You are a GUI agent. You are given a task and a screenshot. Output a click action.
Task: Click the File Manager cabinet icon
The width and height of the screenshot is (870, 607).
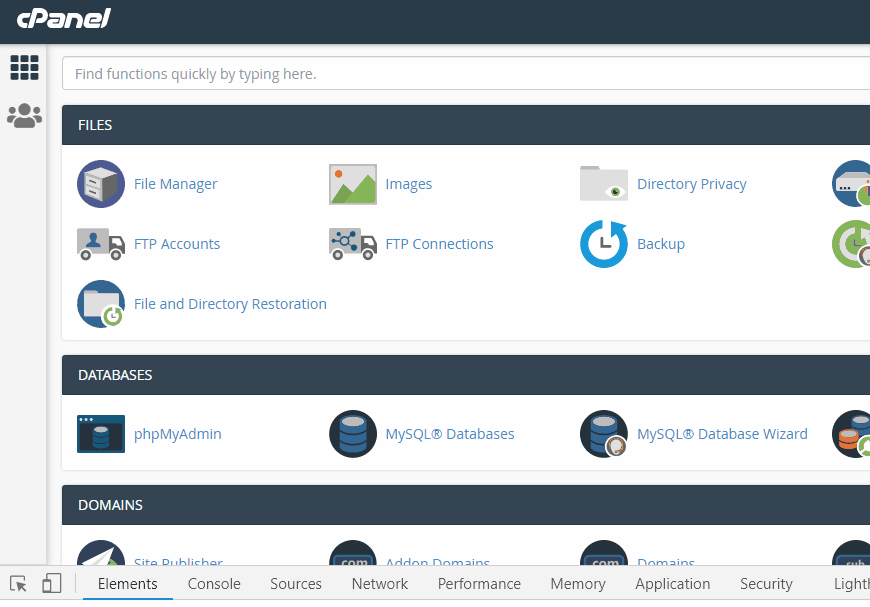click(101, 184)
